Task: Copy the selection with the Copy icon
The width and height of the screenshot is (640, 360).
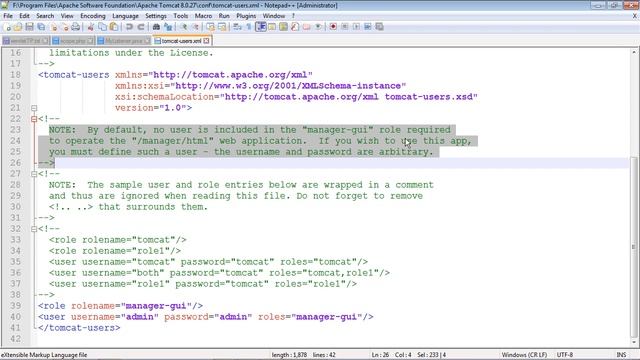Action: tap(102, 27)
